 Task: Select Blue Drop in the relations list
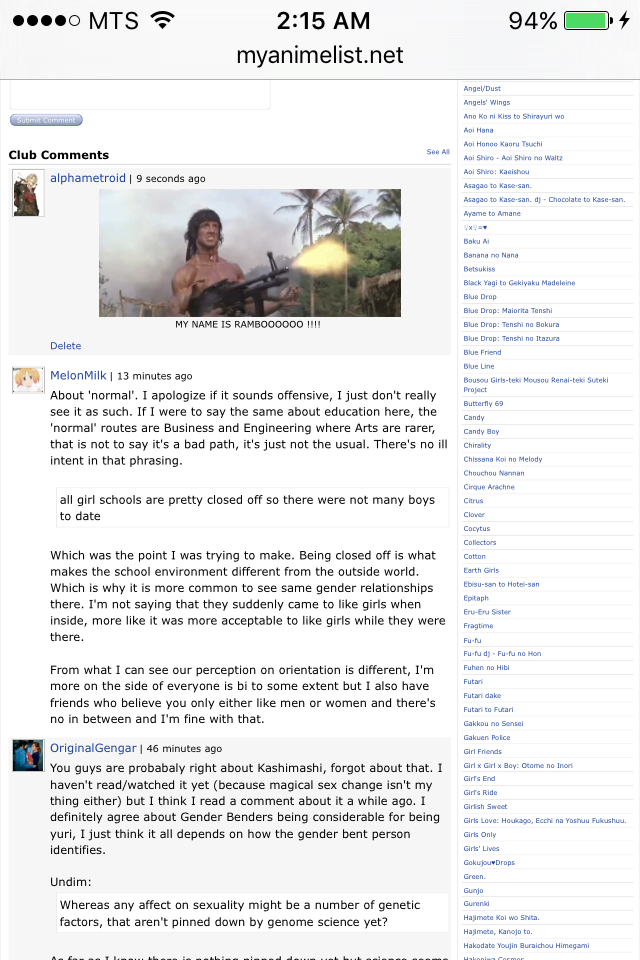click(480, 296)
